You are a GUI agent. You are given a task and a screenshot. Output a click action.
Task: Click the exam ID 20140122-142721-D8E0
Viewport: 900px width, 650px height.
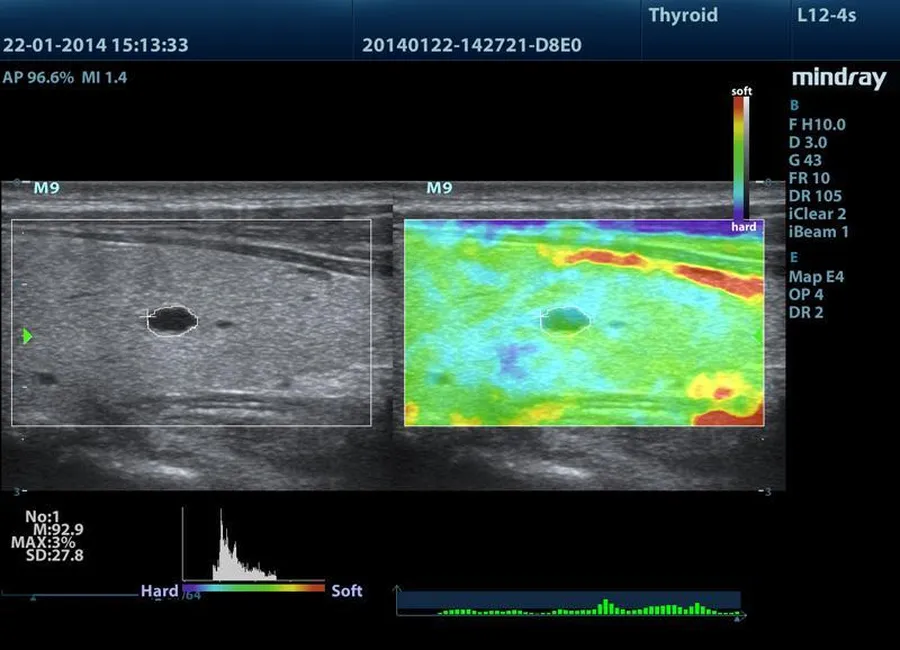[472, 45]
